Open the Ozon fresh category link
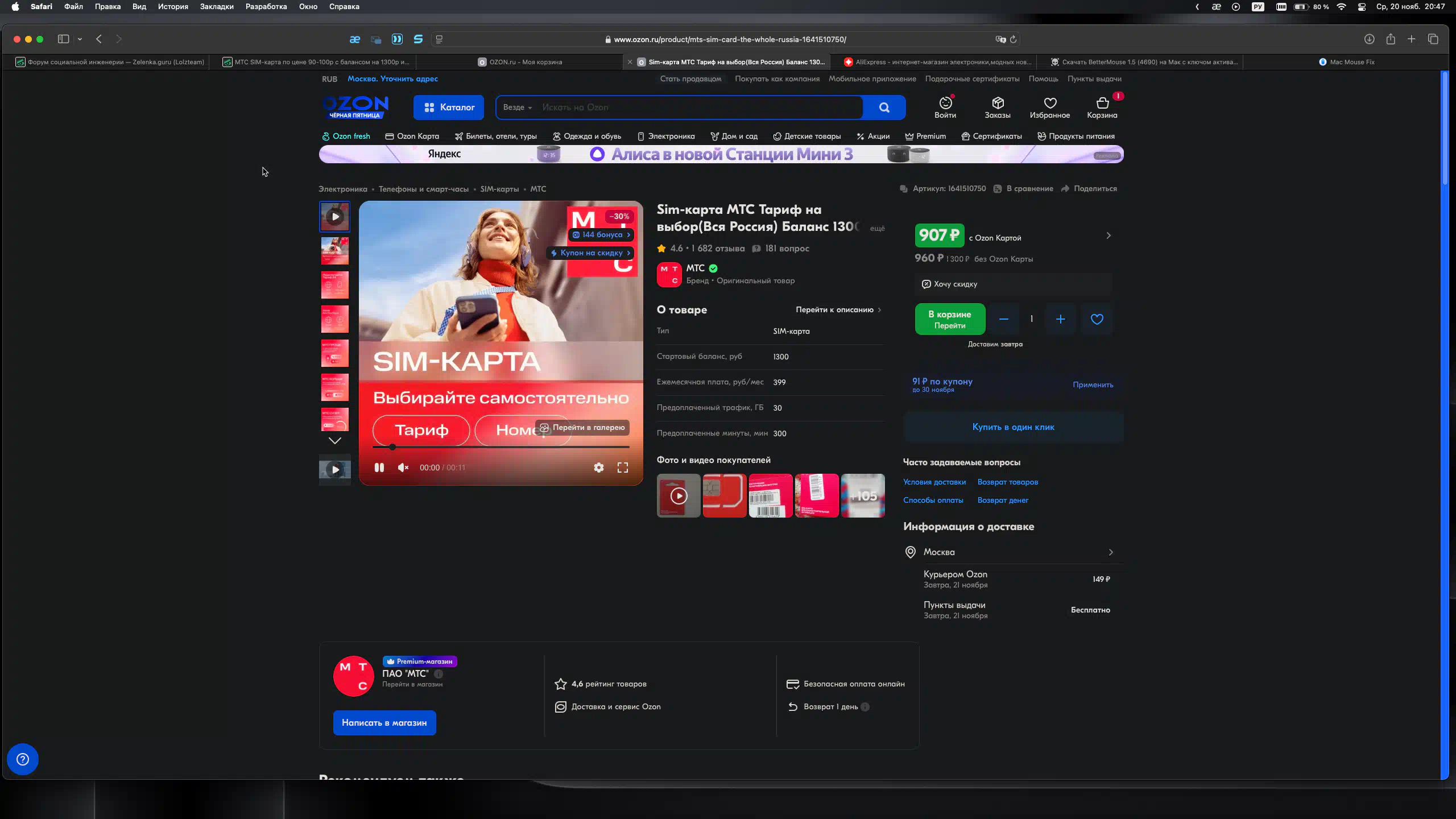Viewport: 1456px width, 819px height. pos(346,136)
